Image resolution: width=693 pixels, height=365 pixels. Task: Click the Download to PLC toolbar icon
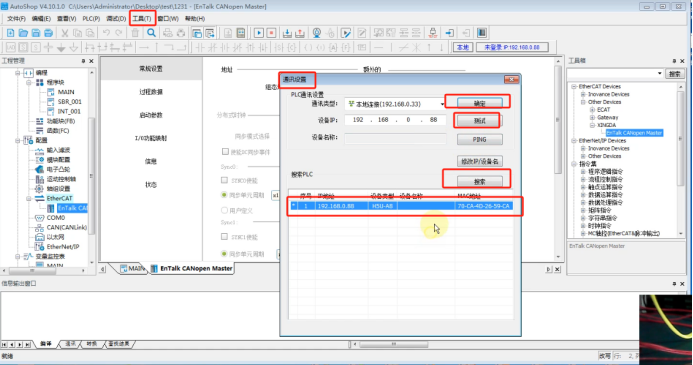287,33
